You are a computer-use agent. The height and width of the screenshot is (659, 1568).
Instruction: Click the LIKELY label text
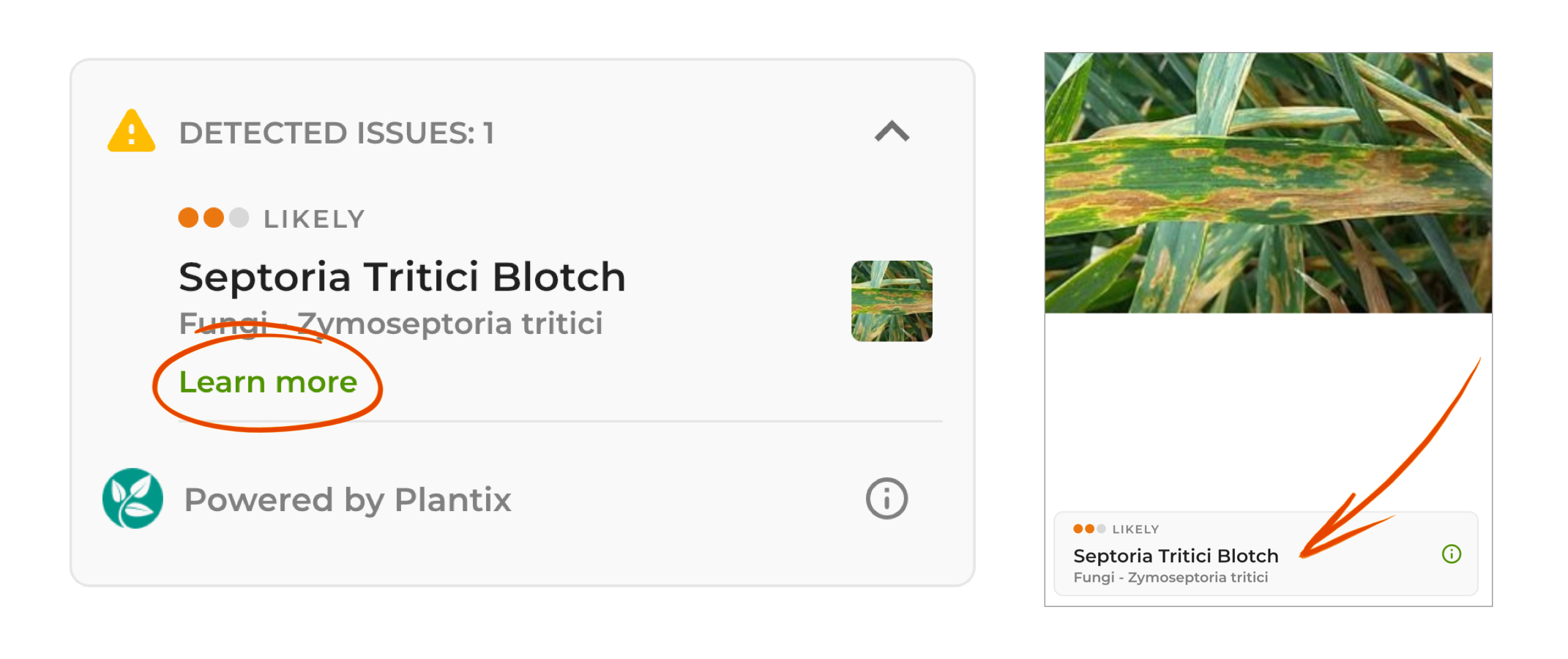pyautogui.click(x=313, y=217)
